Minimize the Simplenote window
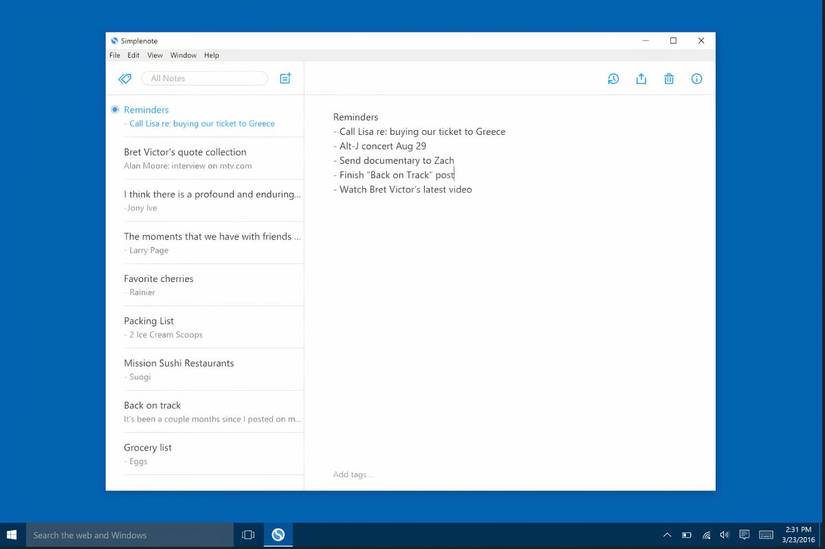This screenshot has width=825, height=549. (646, 41)
